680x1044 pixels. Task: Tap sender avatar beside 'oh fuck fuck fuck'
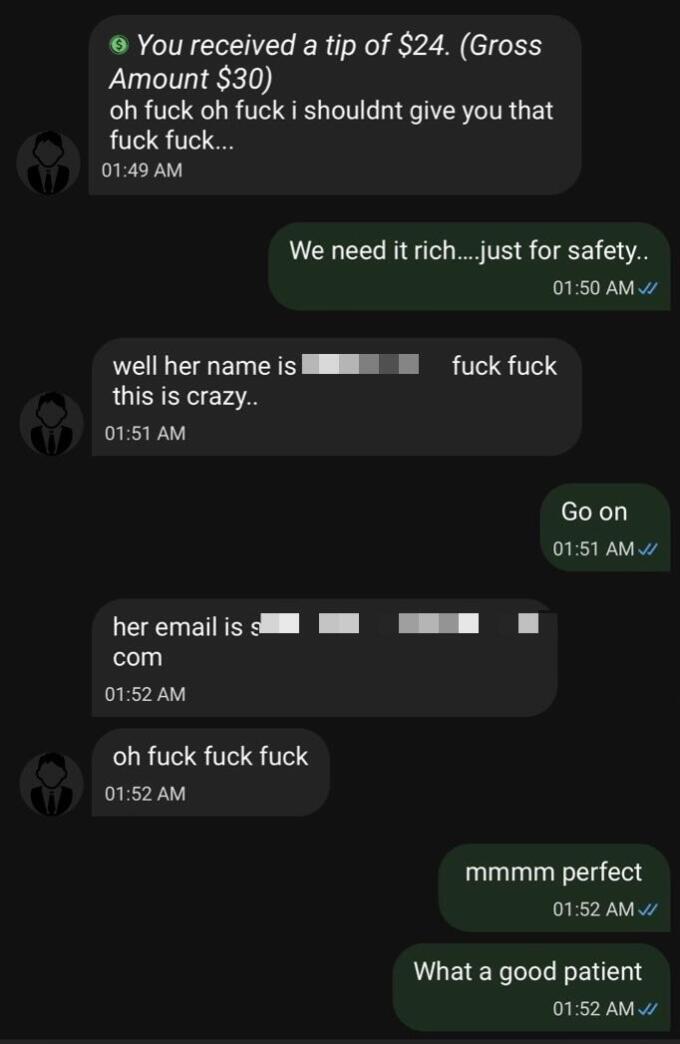point(51,784)
